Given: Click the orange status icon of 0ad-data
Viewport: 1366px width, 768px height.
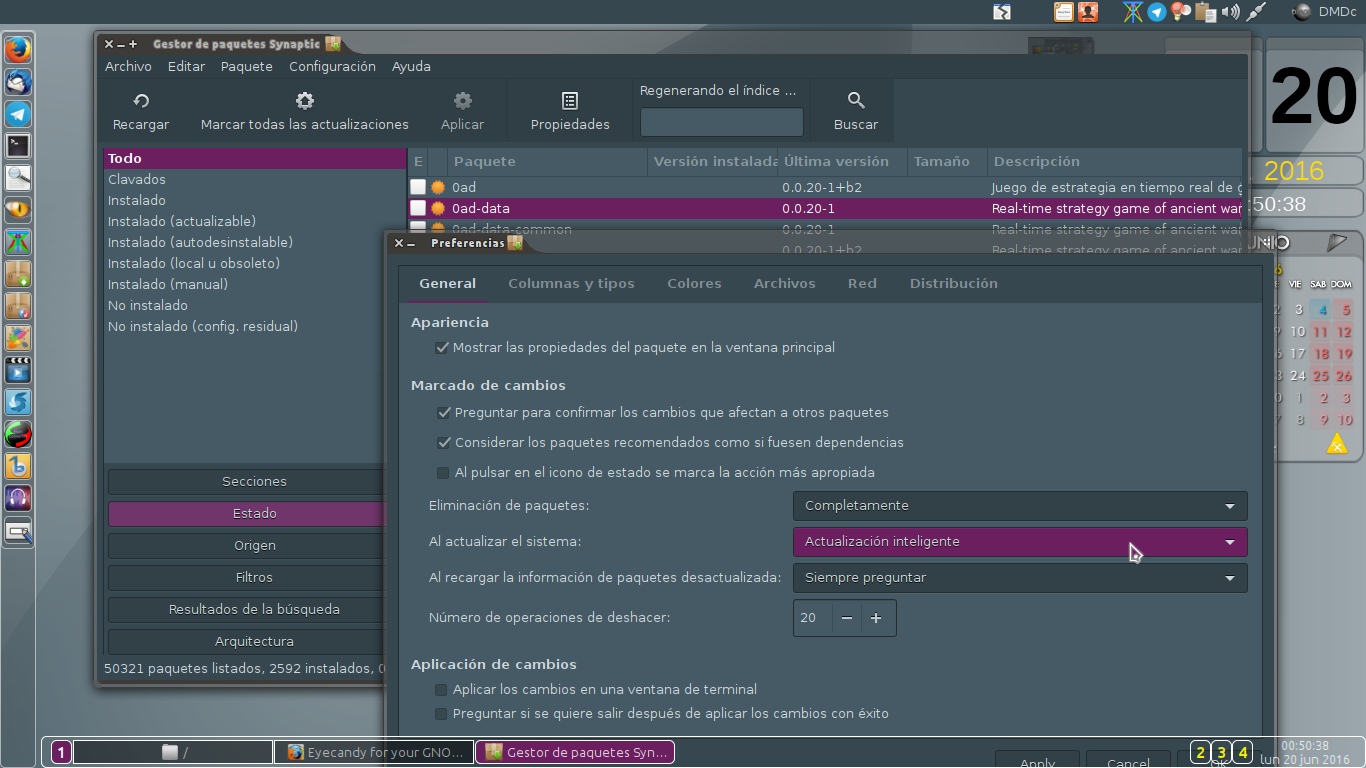Looking at the screenshot, I should click(x=437, y=208).
